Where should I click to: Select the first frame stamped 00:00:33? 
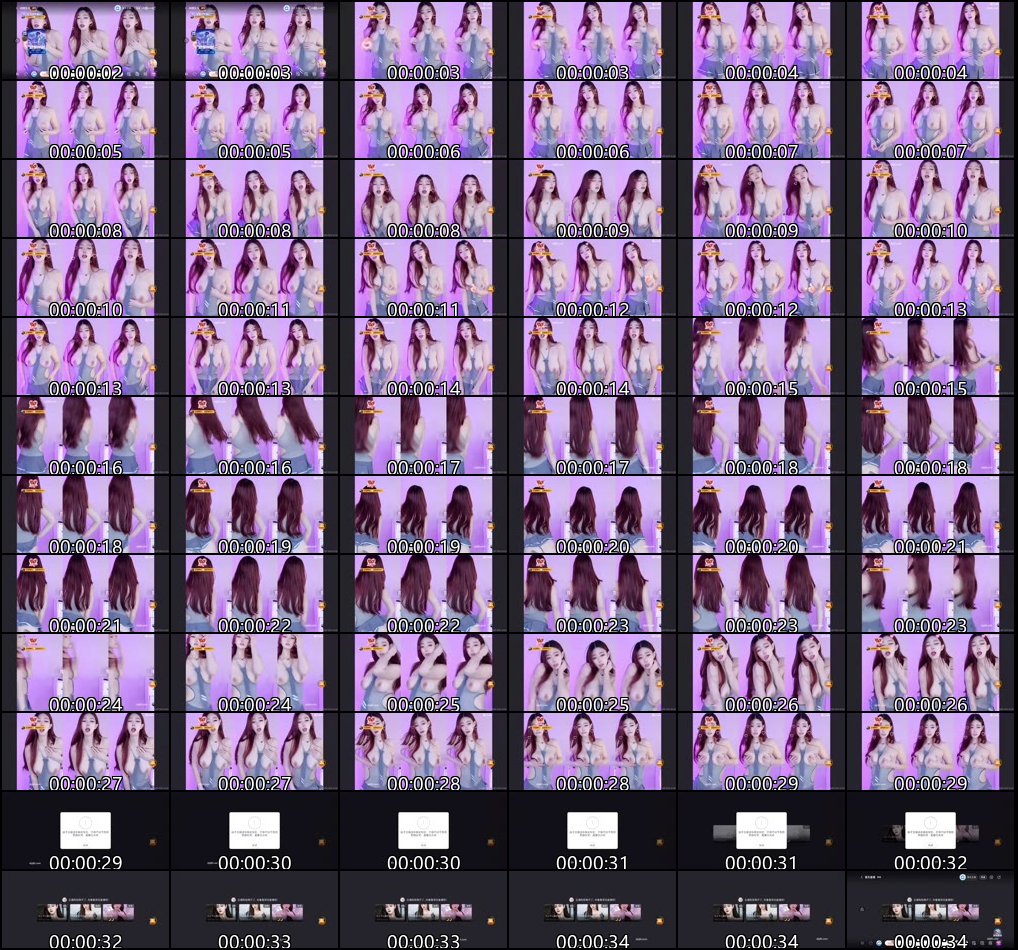[x=254, y=909]
